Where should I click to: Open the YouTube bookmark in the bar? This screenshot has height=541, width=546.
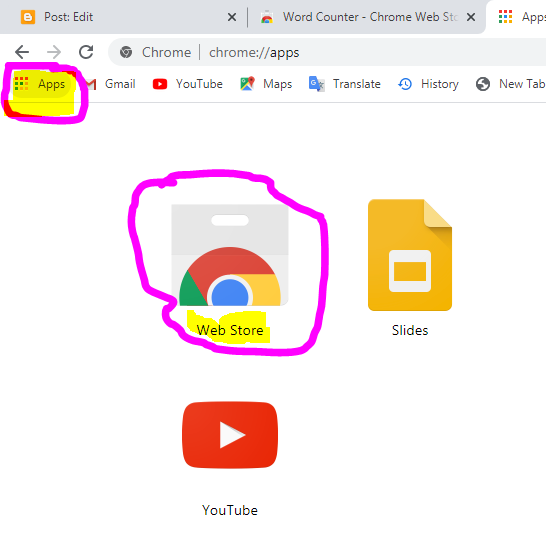[188, 84]
